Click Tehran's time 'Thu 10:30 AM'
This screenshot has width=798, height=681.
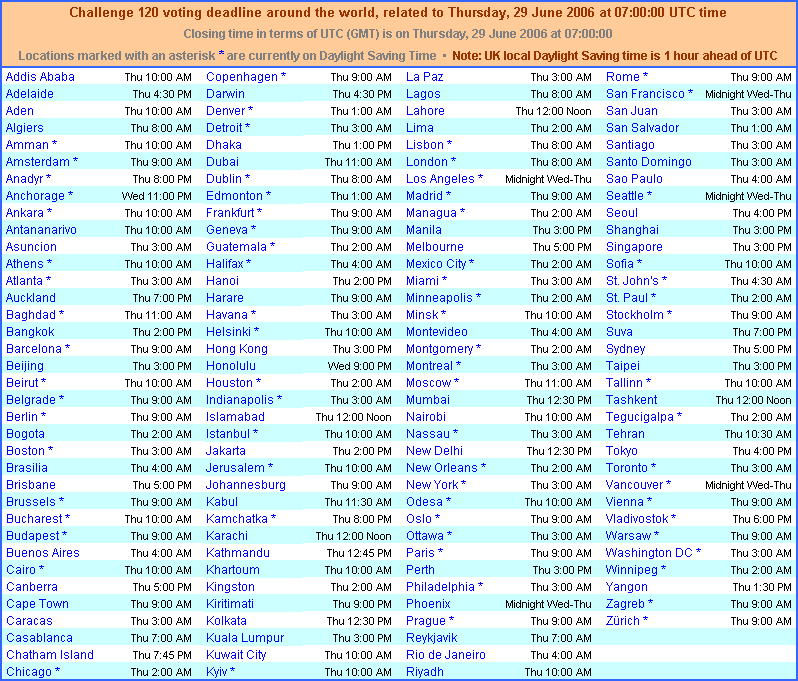(758, 434)
